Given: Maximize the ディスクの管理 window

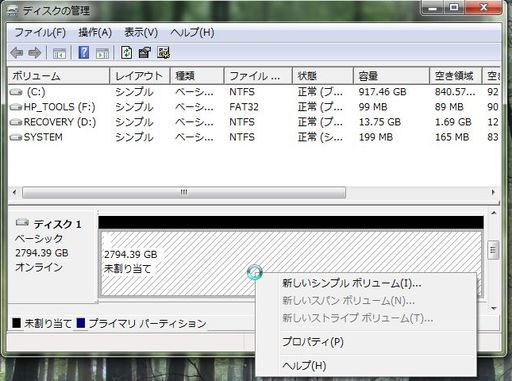Looking at the screenshot, I should 454,8.
